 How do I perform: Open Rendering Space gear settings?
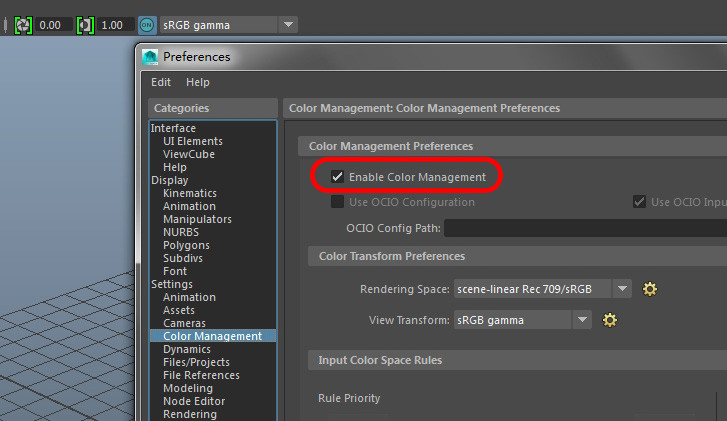[650, 289]
